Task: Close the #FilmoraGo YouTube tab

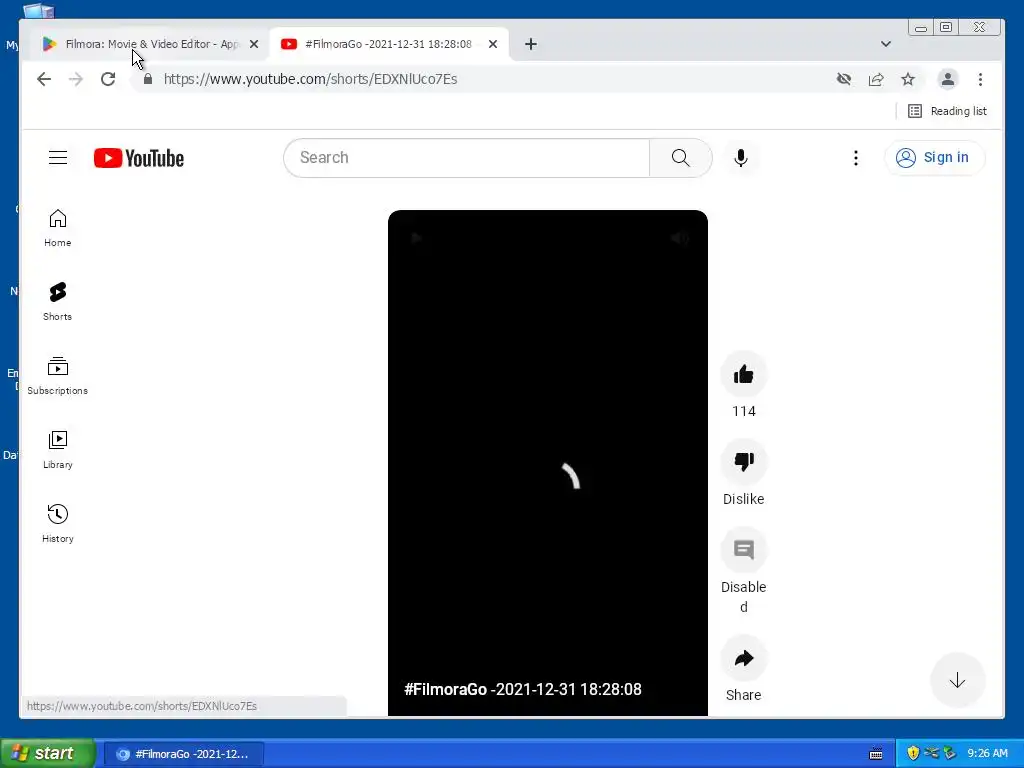Action: tap(493, 44)
